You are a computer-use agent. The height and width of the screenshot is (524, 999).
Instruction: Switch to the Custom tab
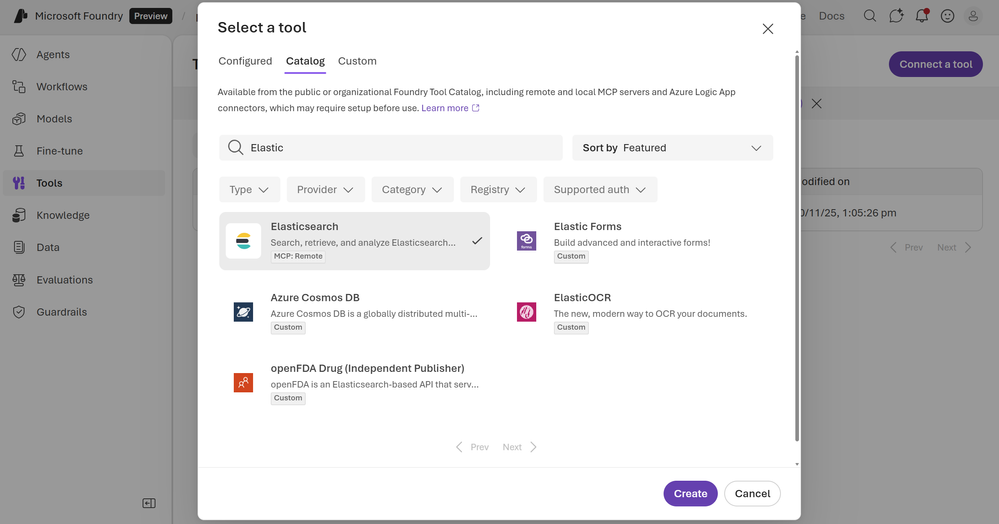357,61
